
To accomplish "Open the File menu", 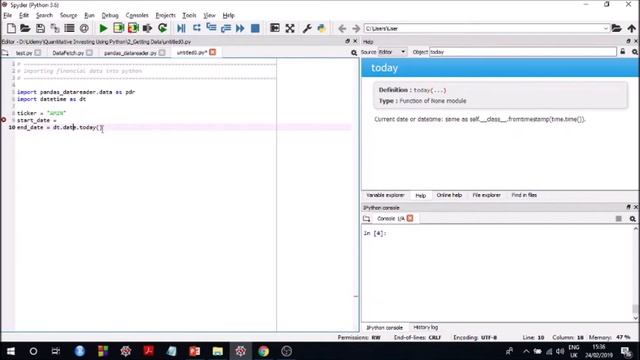I will click(x=7, y=15).
